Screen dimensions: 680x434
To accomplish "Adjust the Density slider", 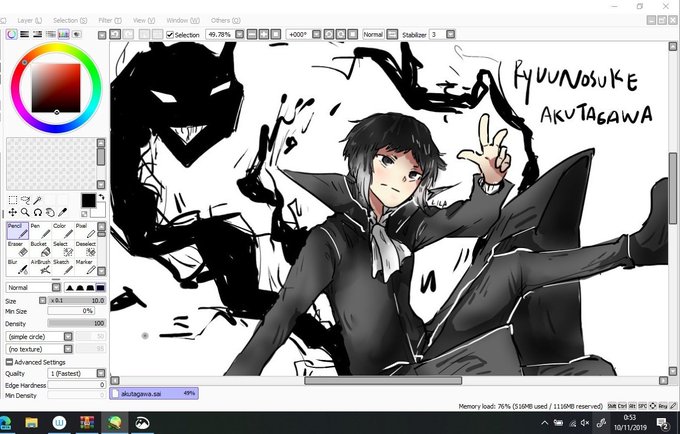I will tap(76, 323).
